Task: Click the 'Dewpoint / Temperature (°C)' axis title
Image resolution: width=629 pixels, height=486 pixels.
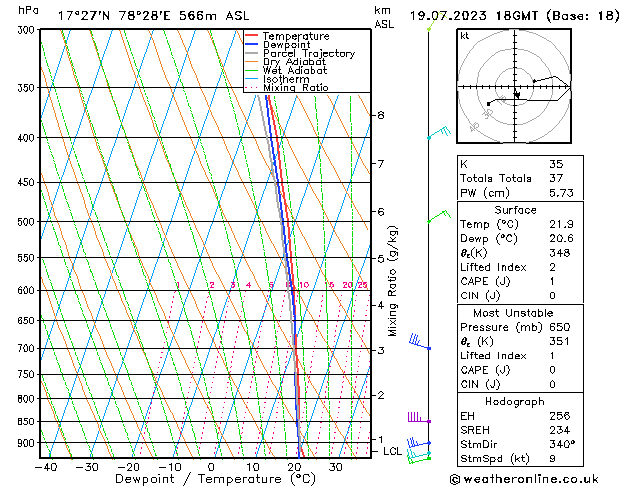Action: pos(215,479)
